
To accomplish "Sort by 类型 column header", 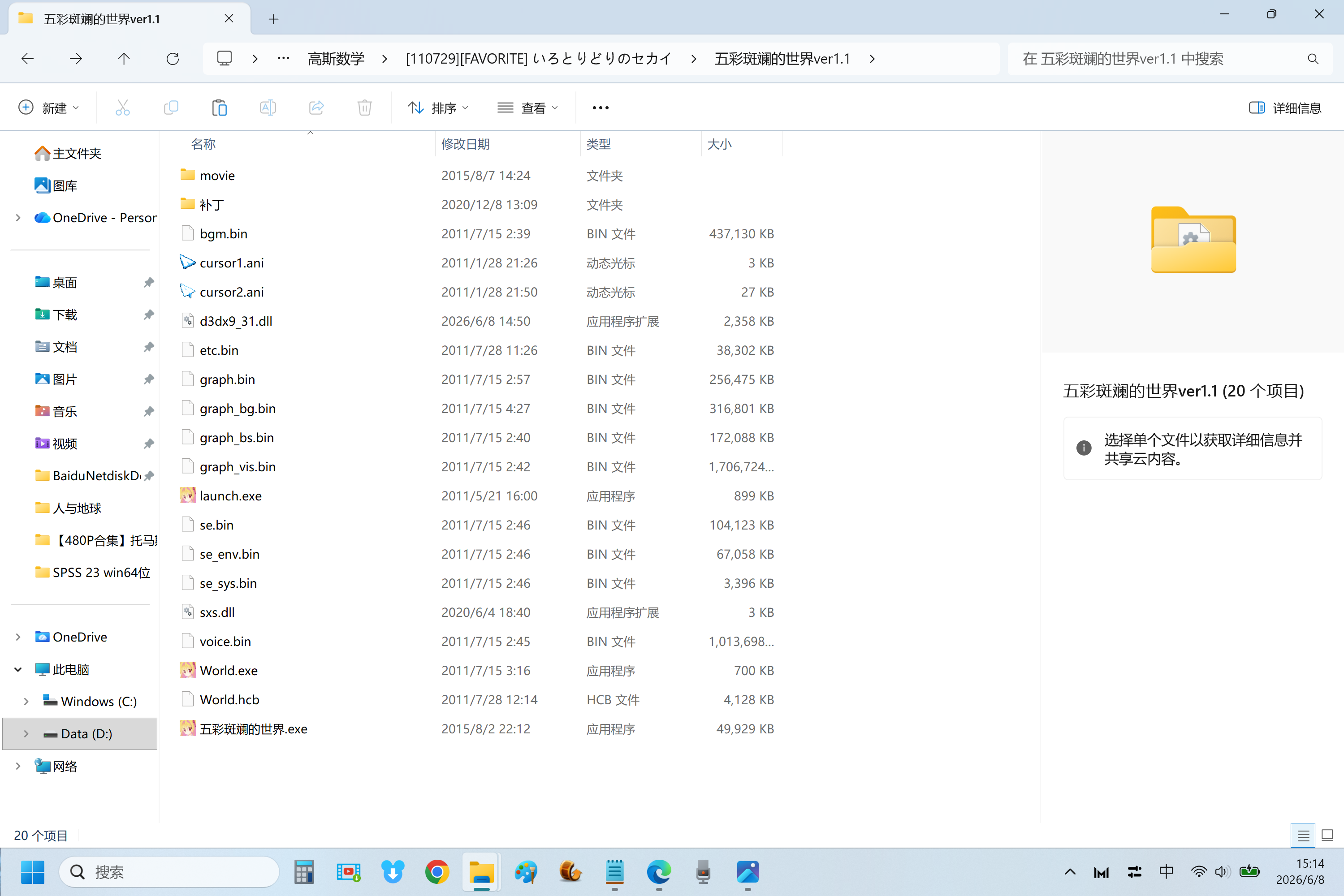I will point(599,144).
